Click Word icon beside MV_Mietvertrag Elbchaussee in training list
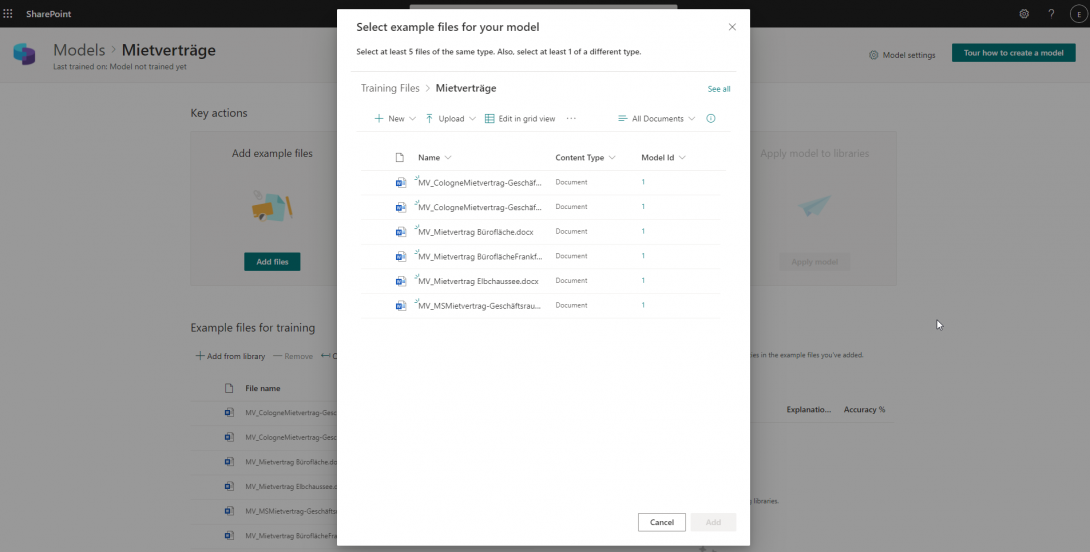1090x552 pixels. (229, 486)
